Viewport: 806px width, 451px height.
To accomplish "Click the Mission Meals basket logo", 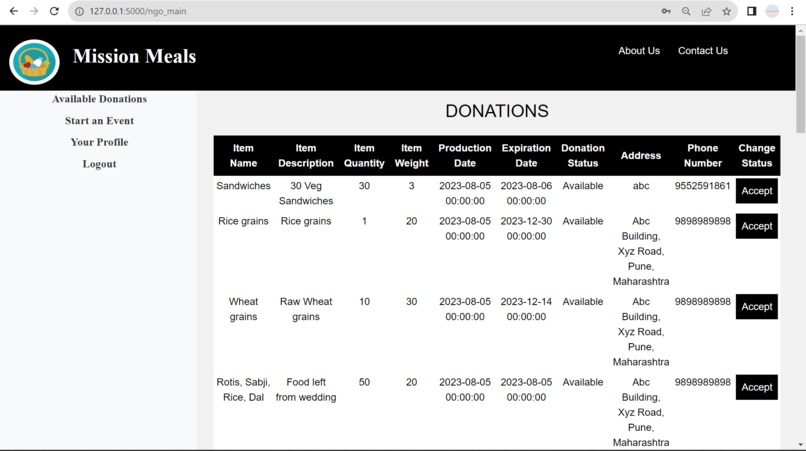I will point(34,62).
